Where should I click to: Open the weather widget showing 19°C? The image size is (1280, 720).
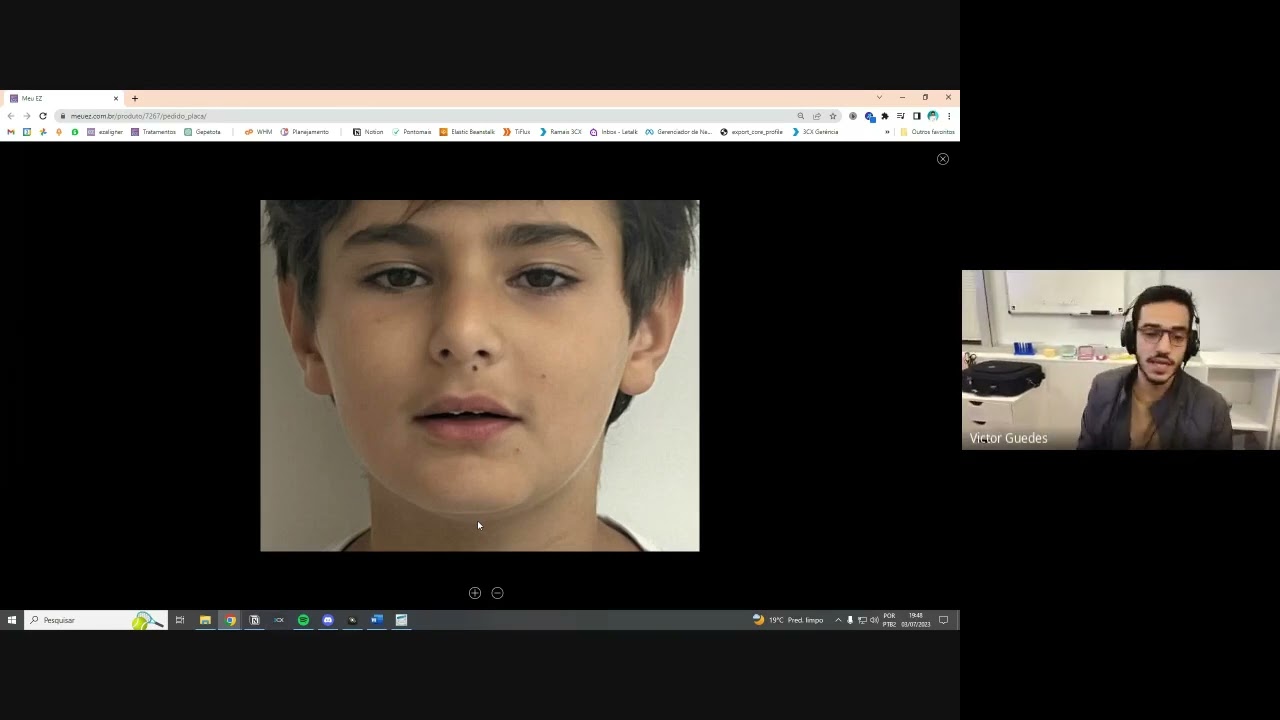788,620
